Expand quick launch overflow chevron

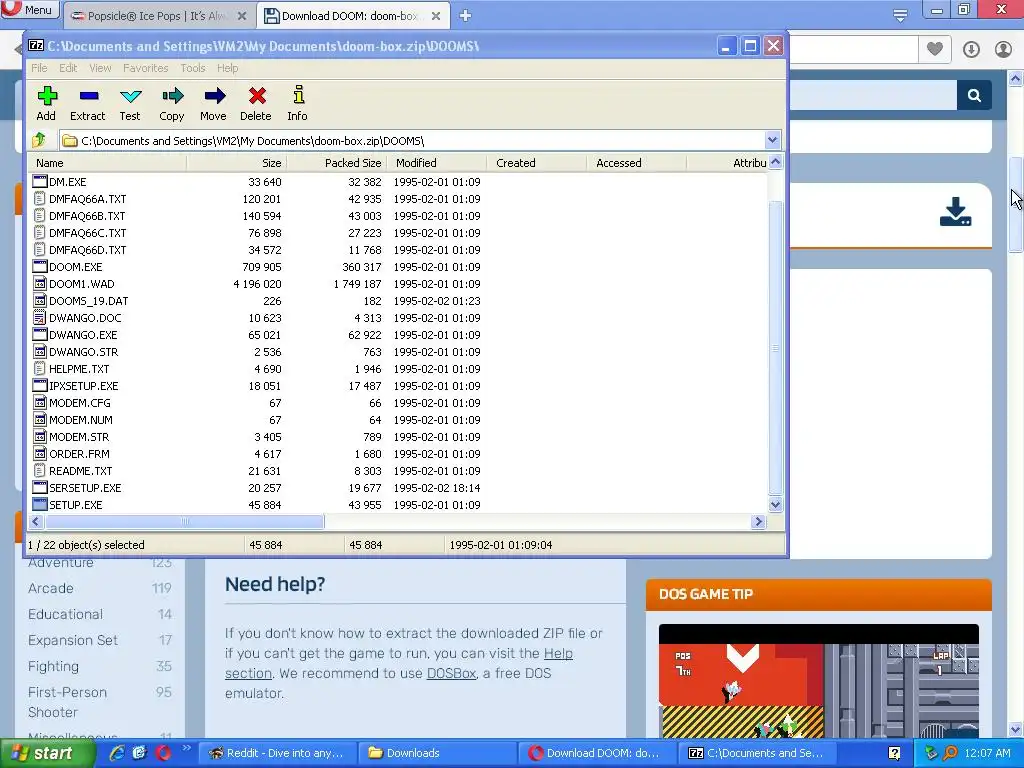[x=186, y=748]
